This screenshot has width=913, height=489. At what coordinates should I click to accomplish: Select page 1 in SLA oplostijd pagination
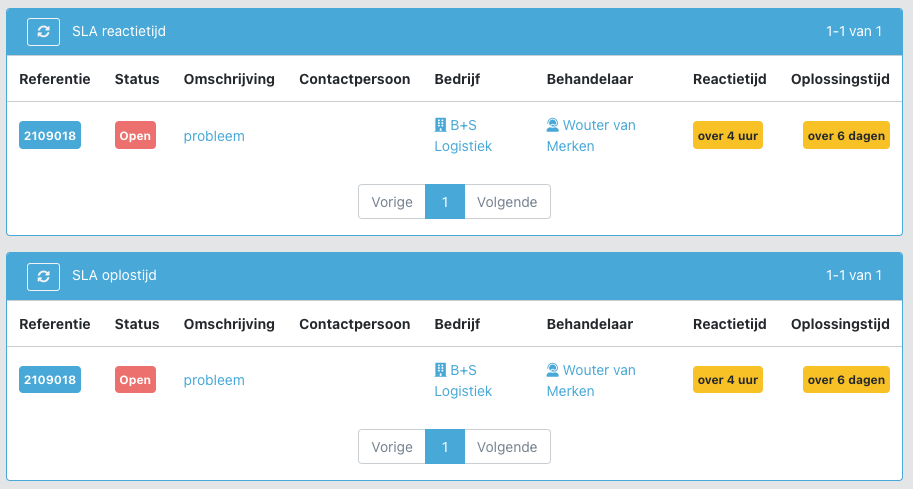(445, 447)
